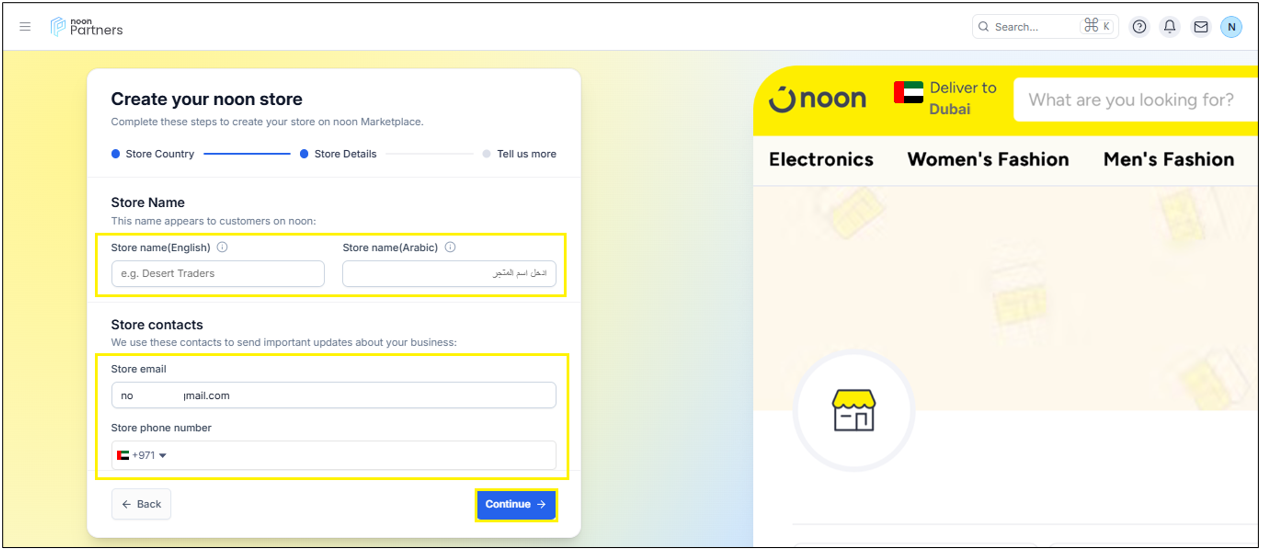Open the help question mark icon
The image size is (1261, 550).
click(x=1139, y=27)
